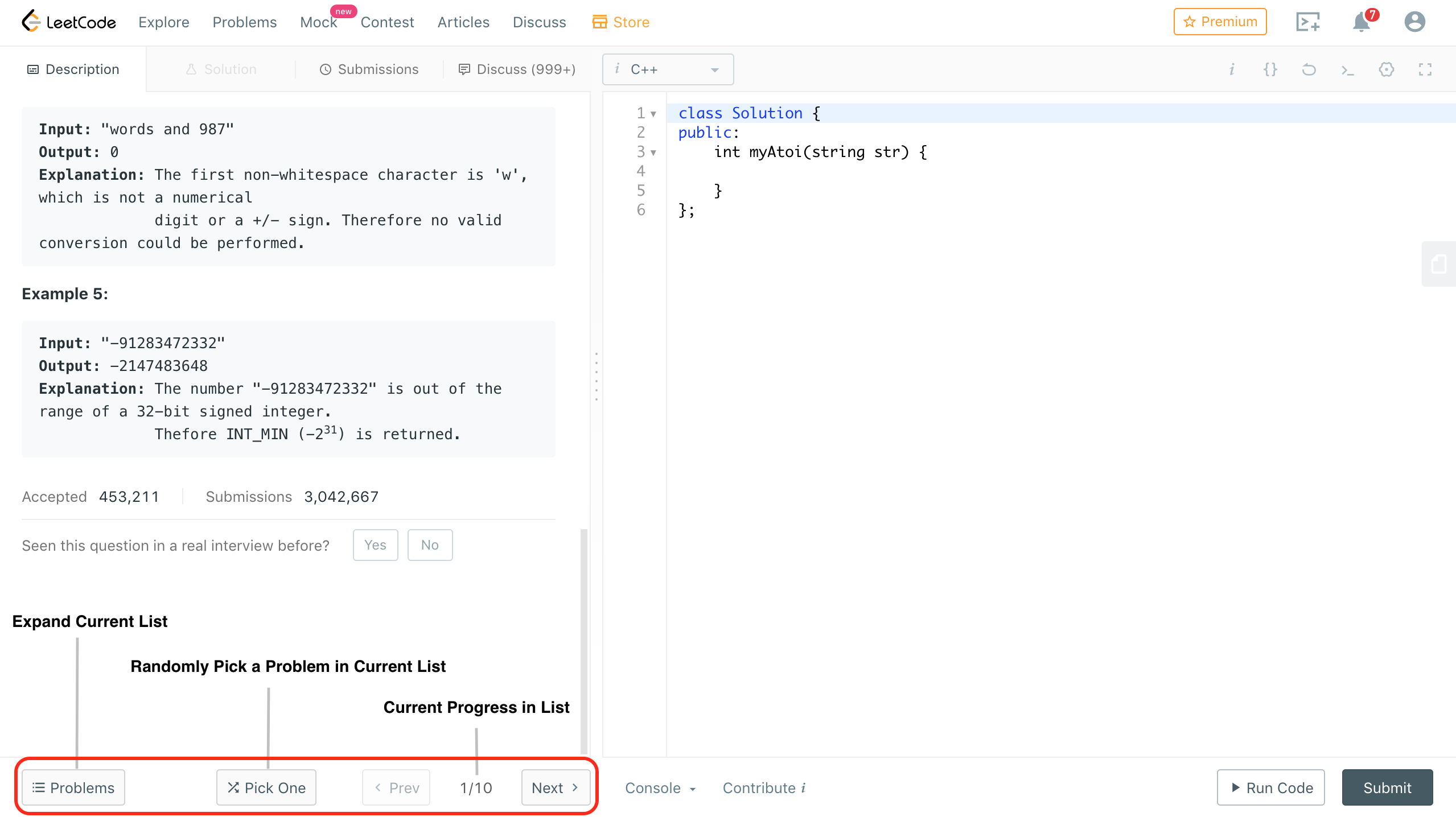Viewport: 1456px width, 817px height.
Task: Answer Yes to real interview question
Action: tap(375, 545)
